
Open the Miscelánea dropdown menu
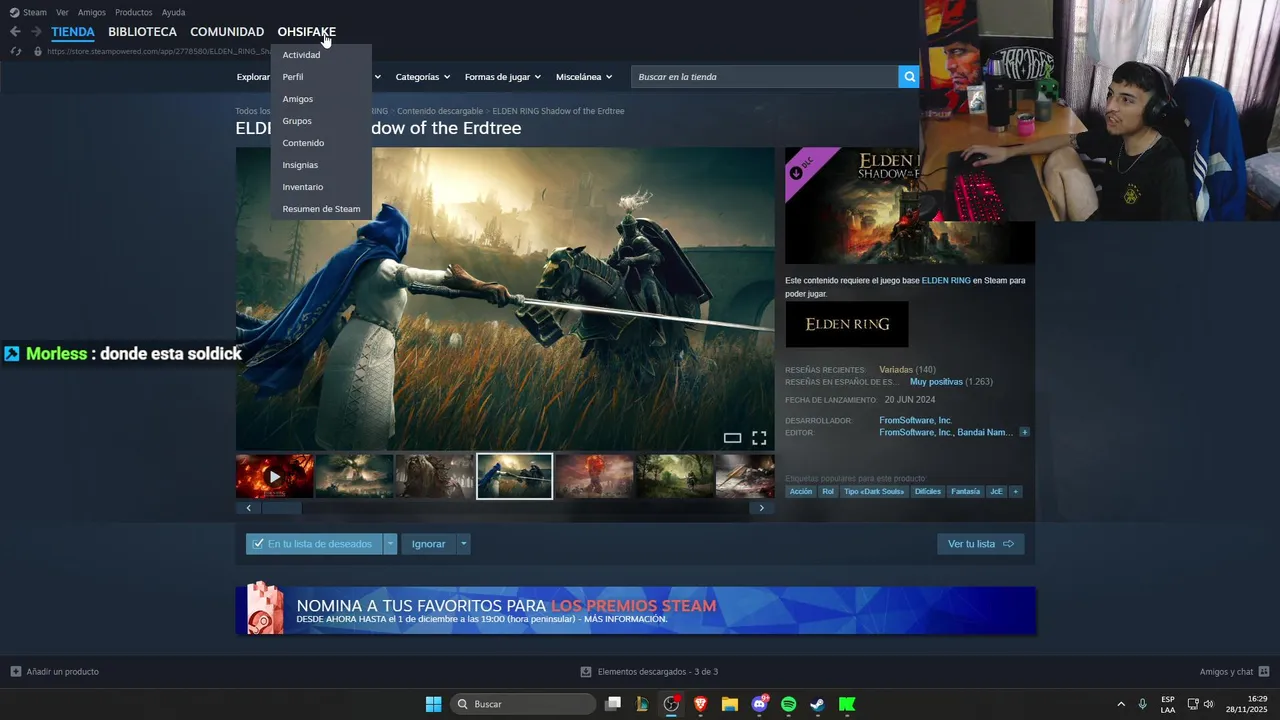[x=584, y=77]
